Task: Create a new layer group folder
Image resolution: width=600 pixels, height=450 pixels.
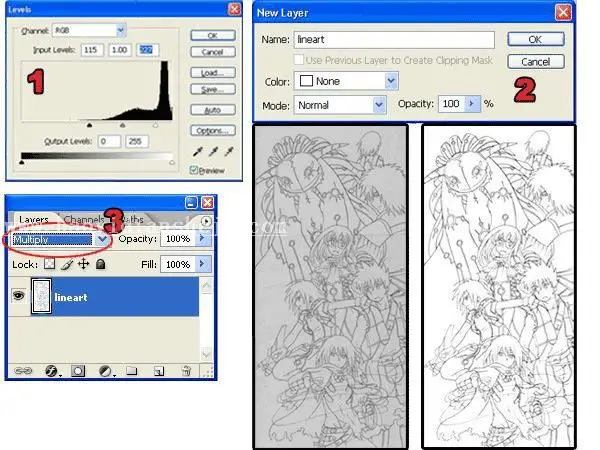Action: point(132,370)
